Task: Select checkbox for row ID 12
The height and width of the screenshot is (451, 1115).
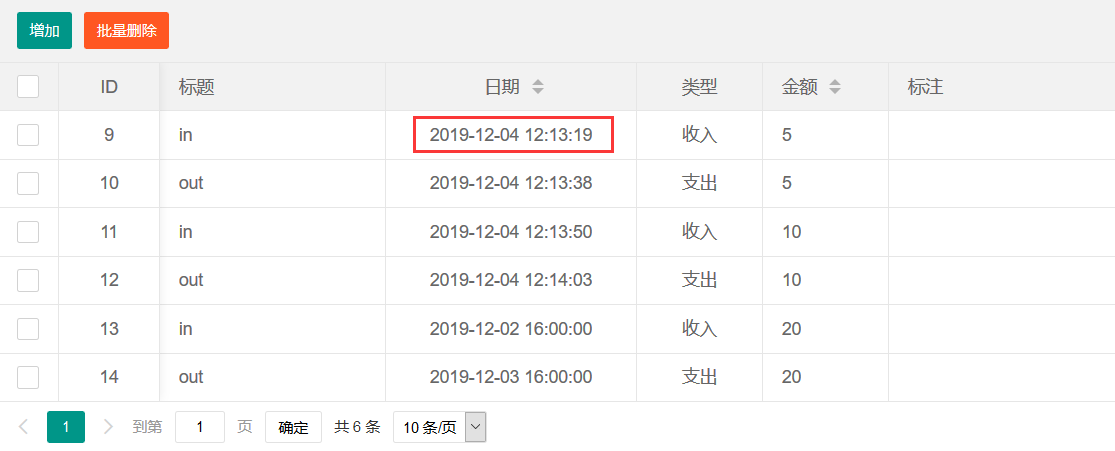Action: coord(28,280)
